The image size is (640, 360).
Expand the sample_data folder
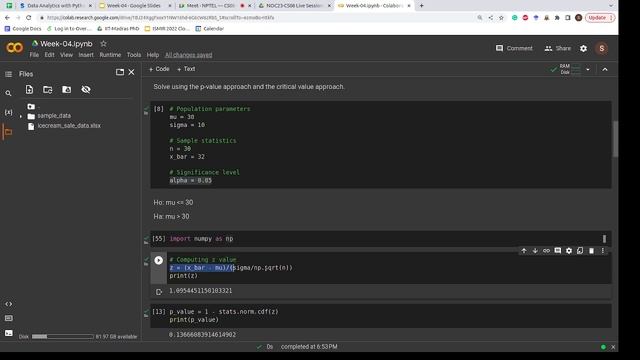pos(21,116)
